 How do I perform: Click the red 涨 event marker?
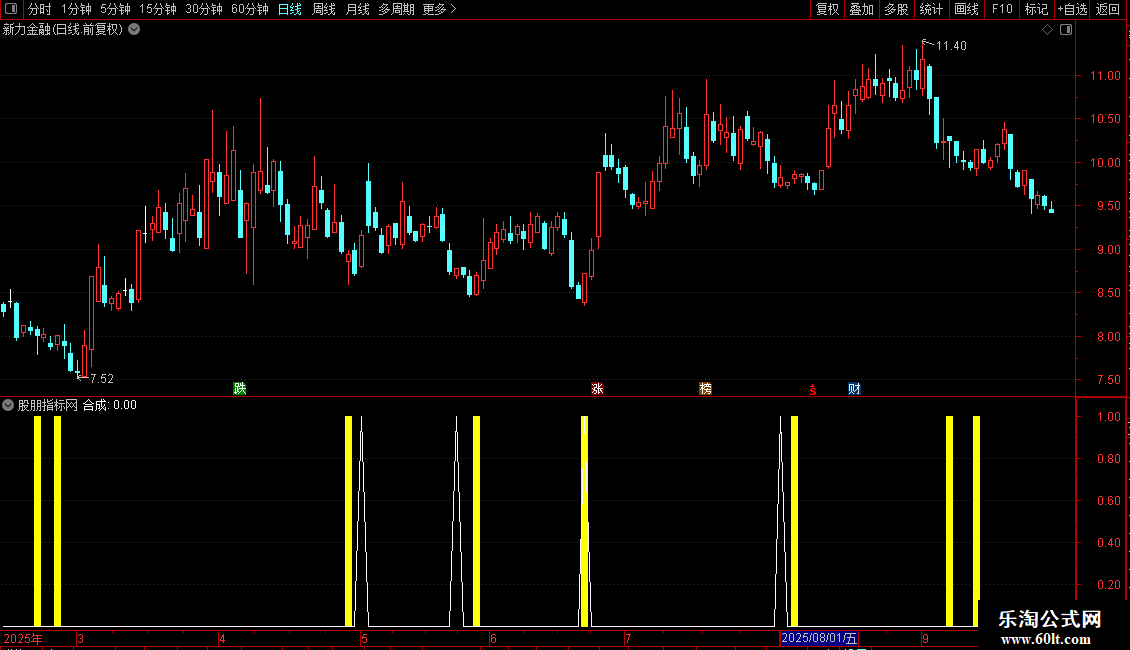597,388
